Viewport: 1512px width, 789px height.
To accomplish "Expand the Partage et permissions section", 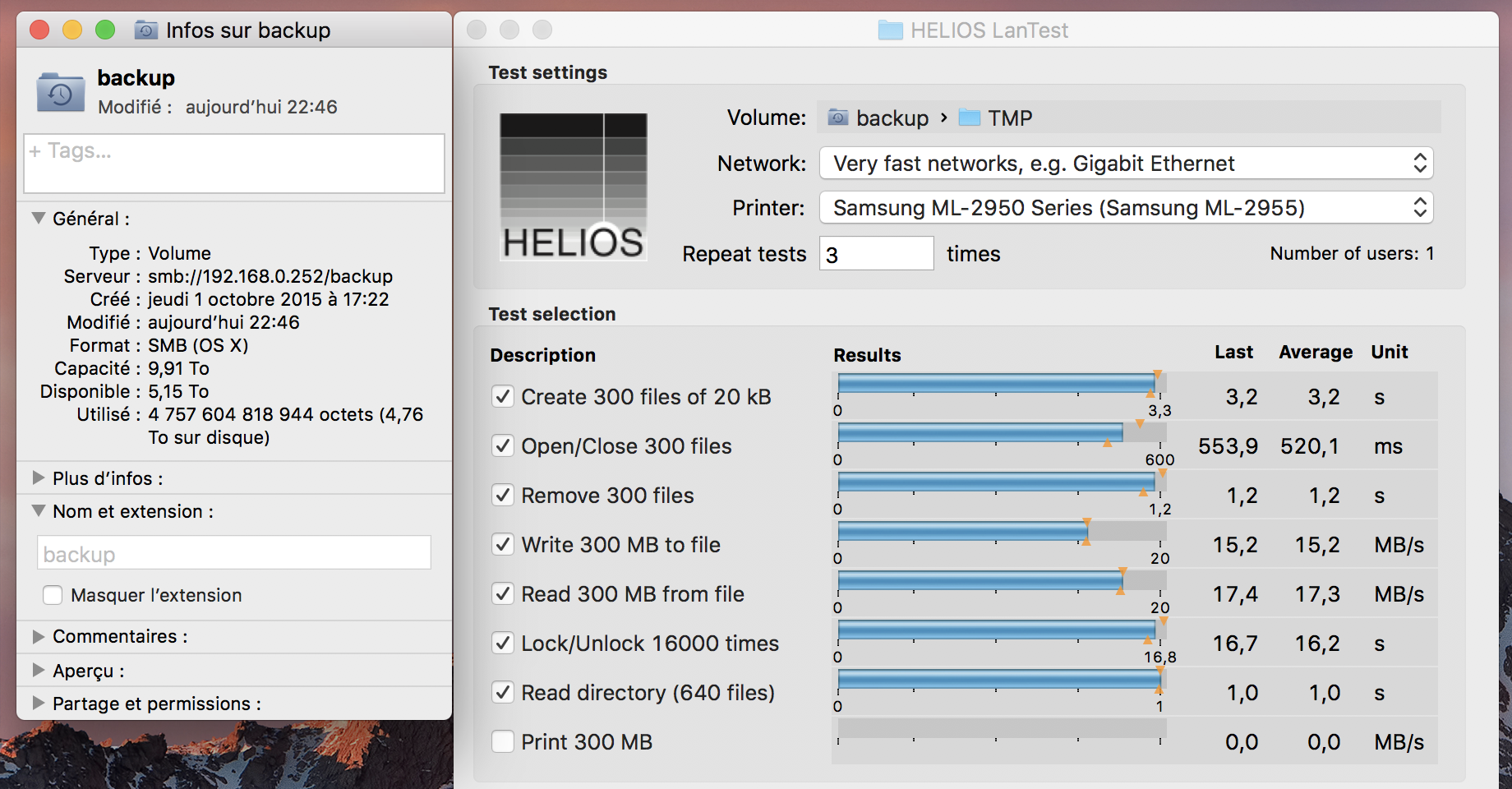I will tap(38, 703).
